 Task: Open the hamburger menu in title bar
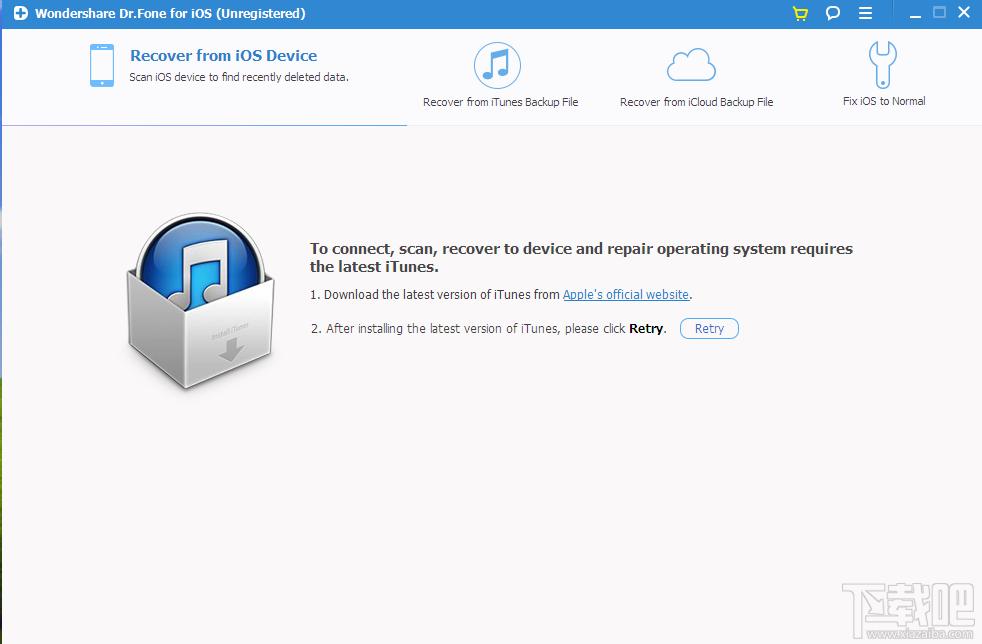[x=865, y=13]
